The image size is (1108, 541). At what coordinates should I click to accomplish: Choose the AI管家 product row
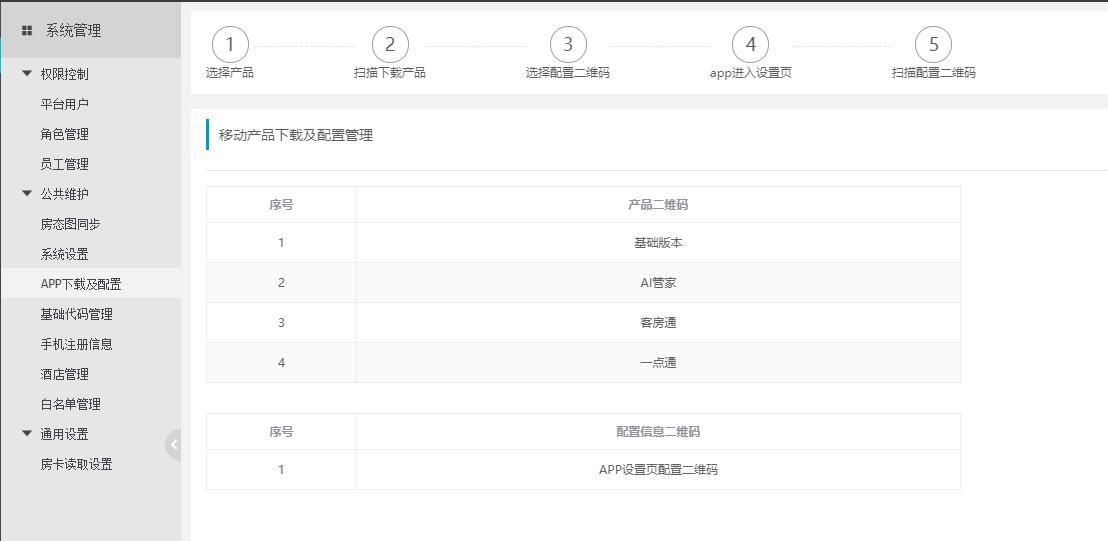coord(583,283)
